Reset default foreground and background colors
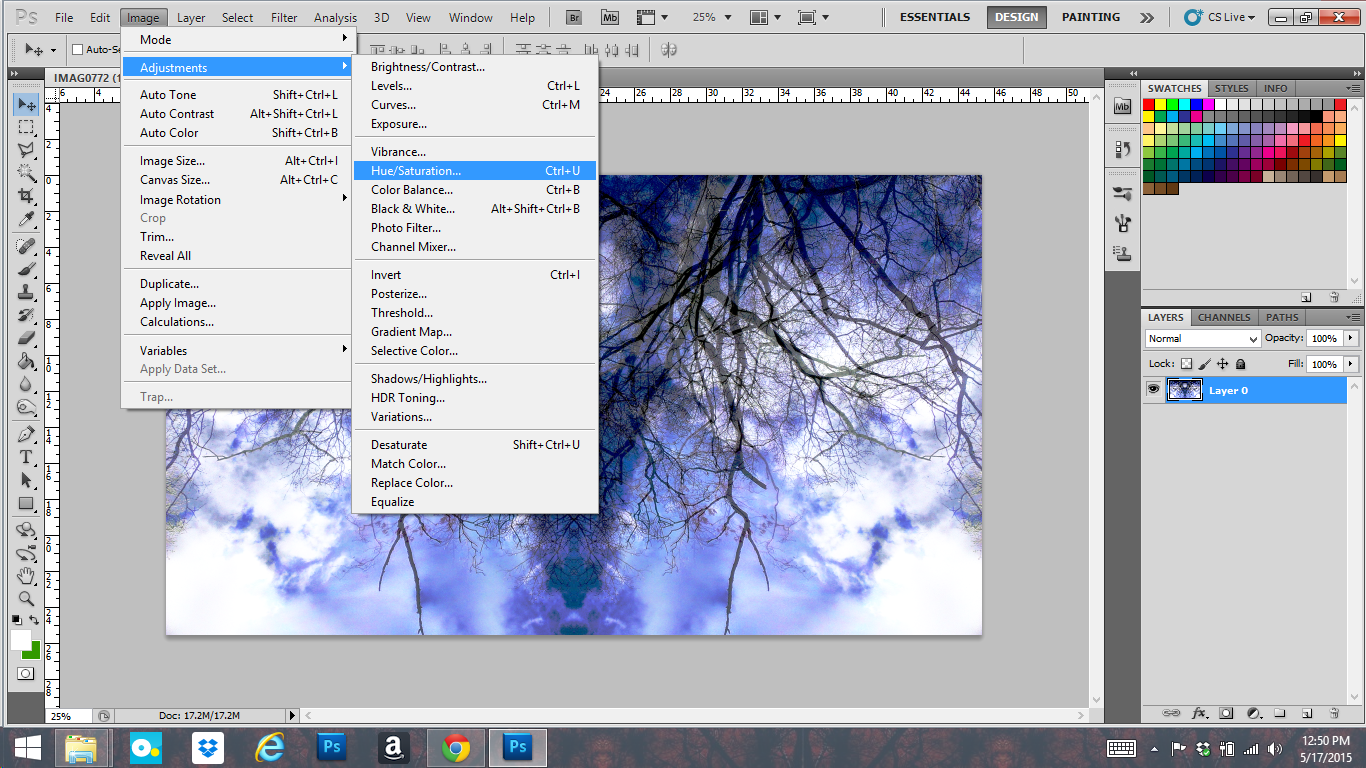1366x768 pixels. 16,621
